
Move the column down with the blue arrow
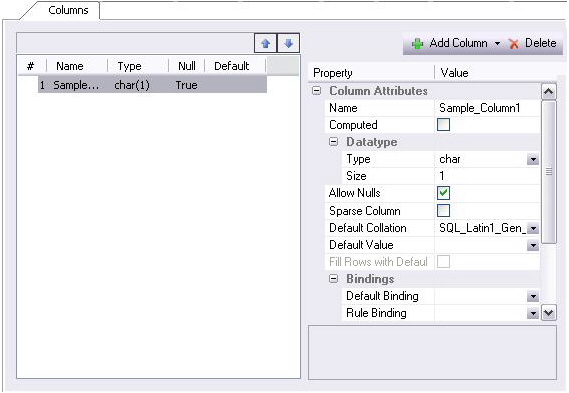[x=288, y=44]
